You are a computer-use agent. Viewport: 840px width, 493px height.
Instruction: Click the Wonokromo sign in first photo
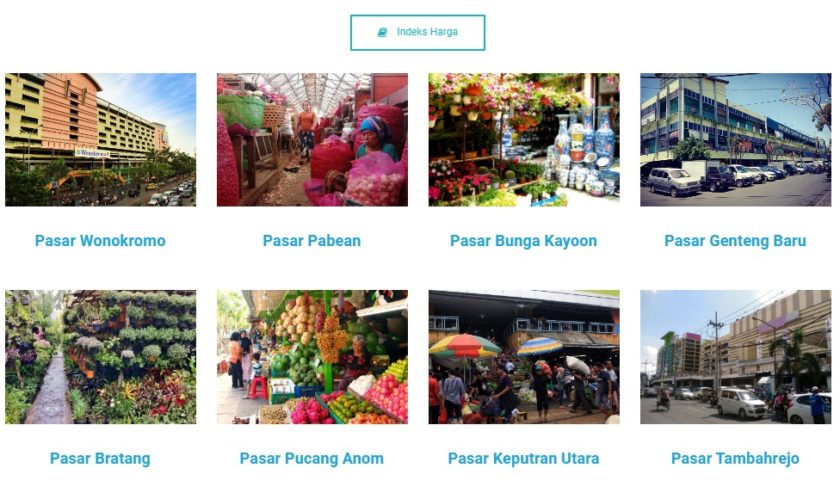(x=92, y=153)
